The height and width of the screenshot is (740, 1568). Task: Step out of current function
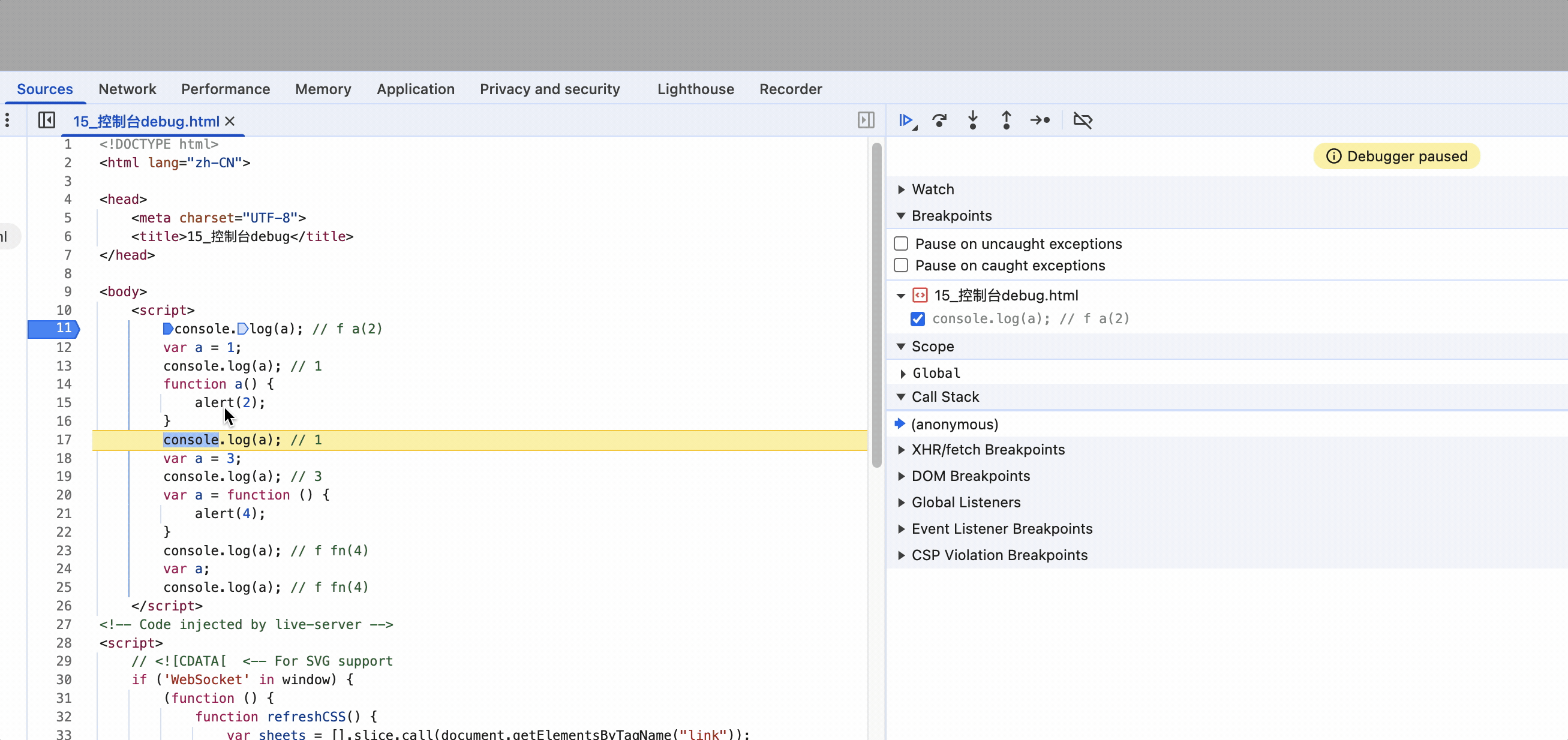(1006, 121)
